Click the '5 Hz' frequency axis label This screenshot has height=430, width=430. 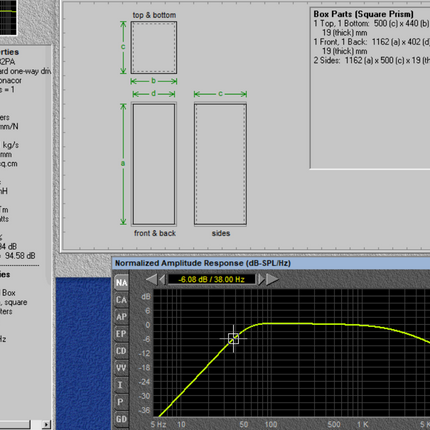[x=158, y=424]
